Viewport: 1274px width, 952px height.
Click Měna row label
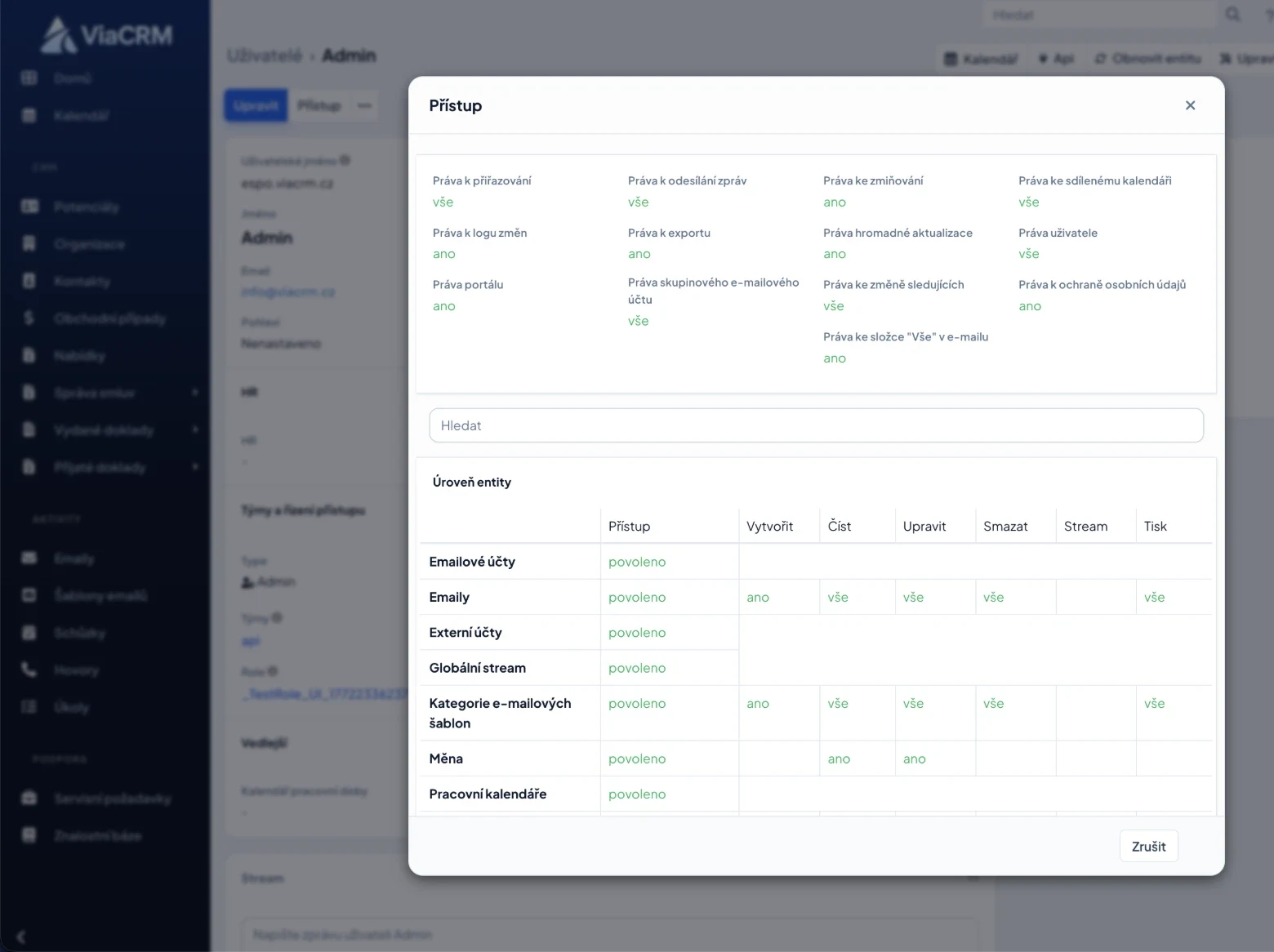(x=446, y=758)
